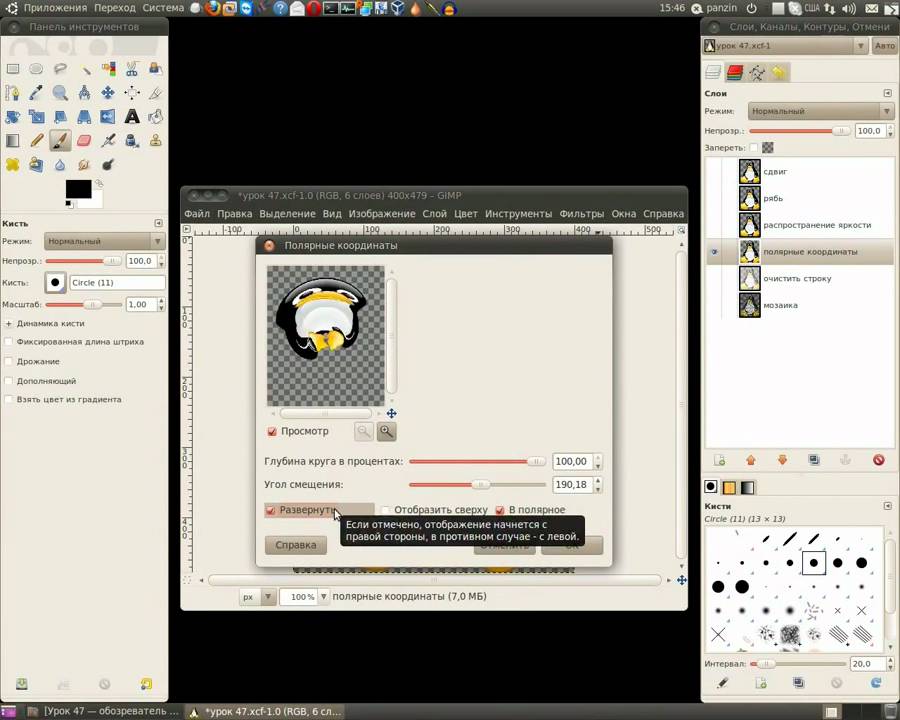
Task: Open the урок 47.xcf-1 image selector
Action: pyautogui.click(x=785, y=46)
